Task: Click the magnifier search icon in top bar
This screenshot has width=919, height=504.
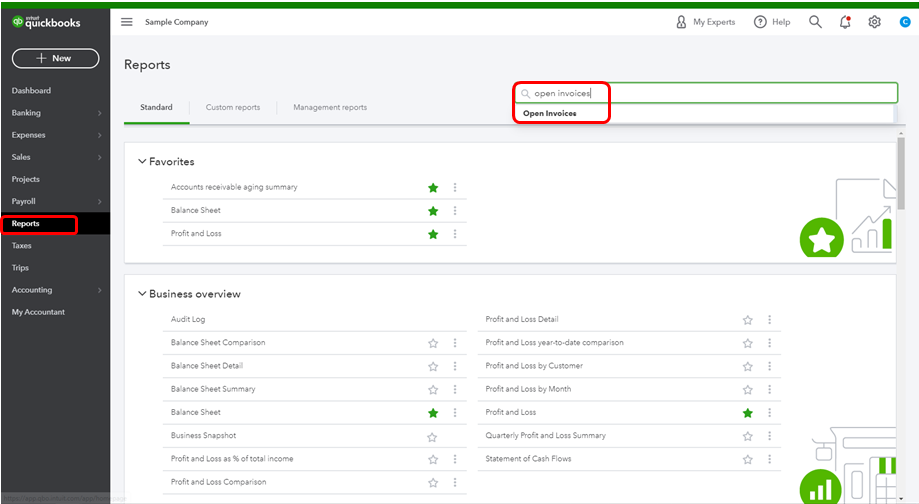Action: pos(815,22)
